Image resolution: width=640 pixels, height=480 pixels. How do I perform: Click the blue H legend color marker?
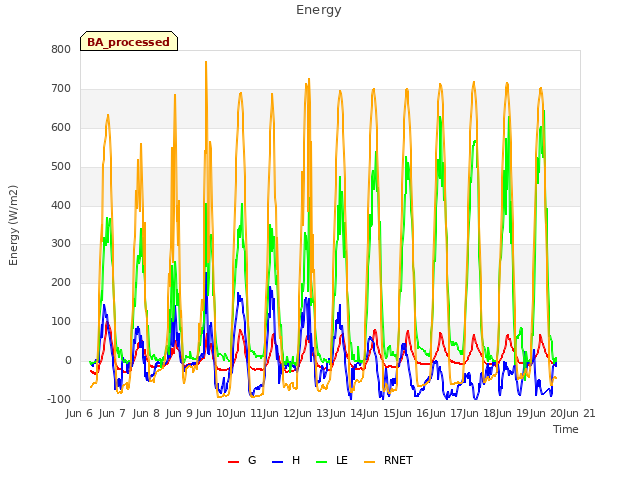pyautogui.click(x=277, y=461)
